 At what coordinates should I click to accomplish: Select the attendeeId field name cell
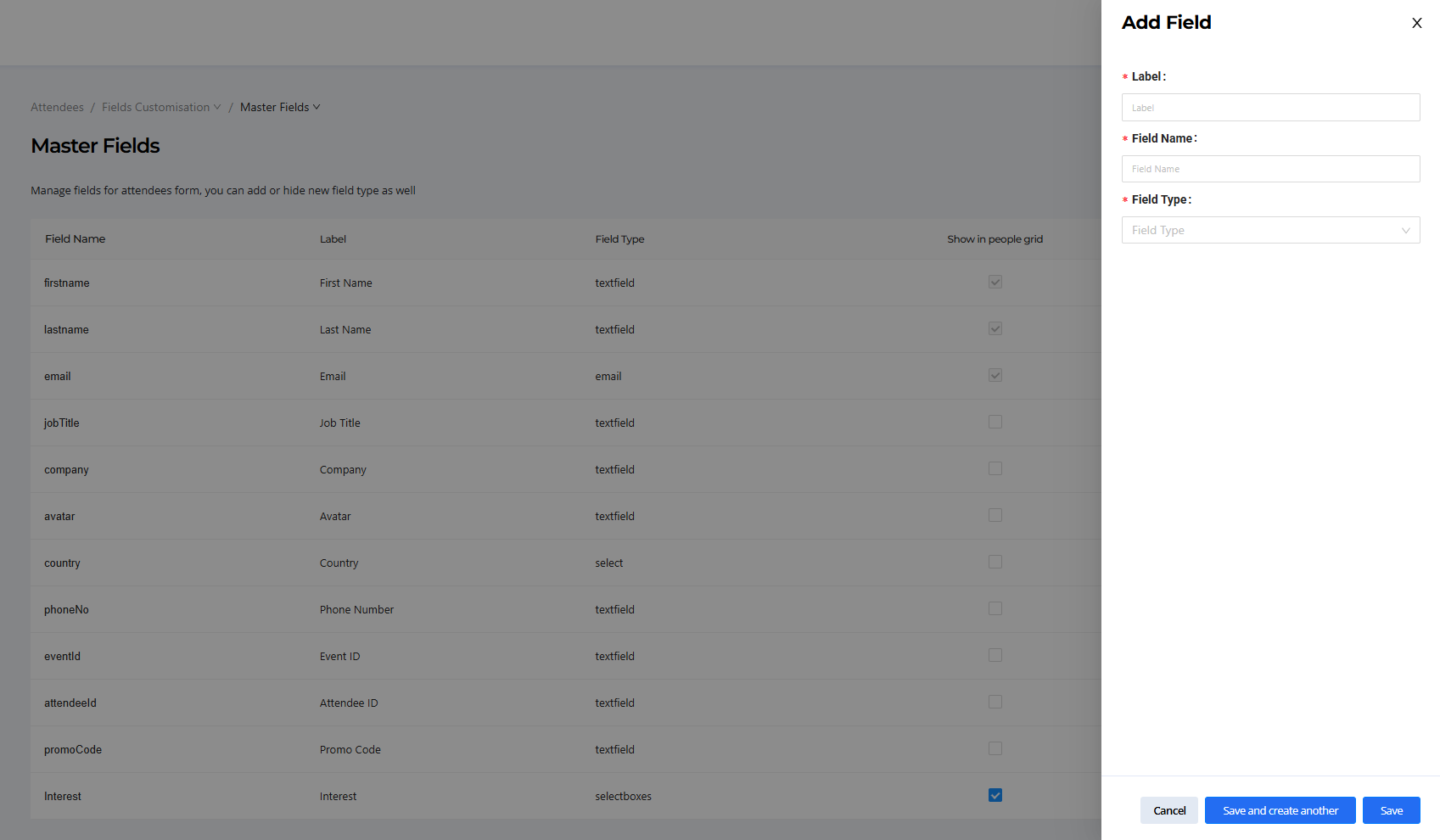point(70,703)
